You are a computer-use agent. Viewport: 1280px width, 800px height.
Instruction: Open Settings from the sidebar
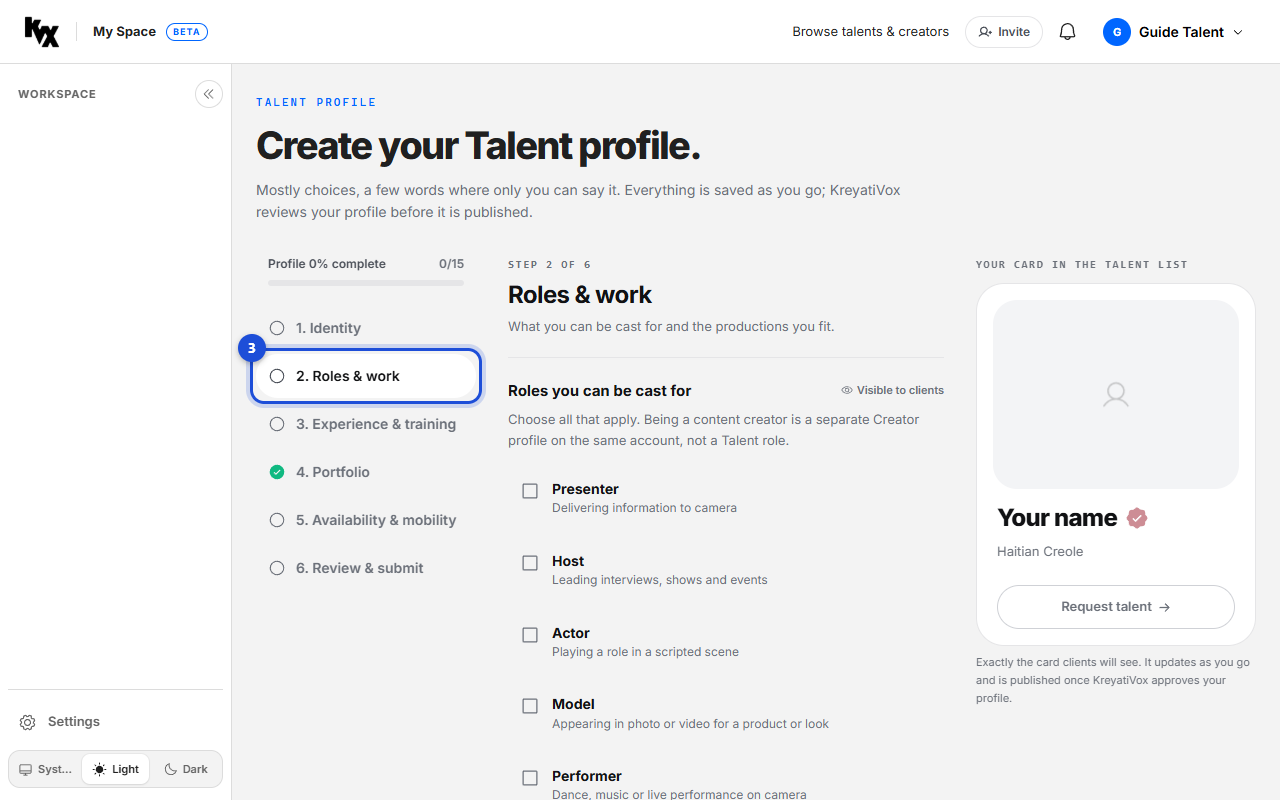(116, 722)
